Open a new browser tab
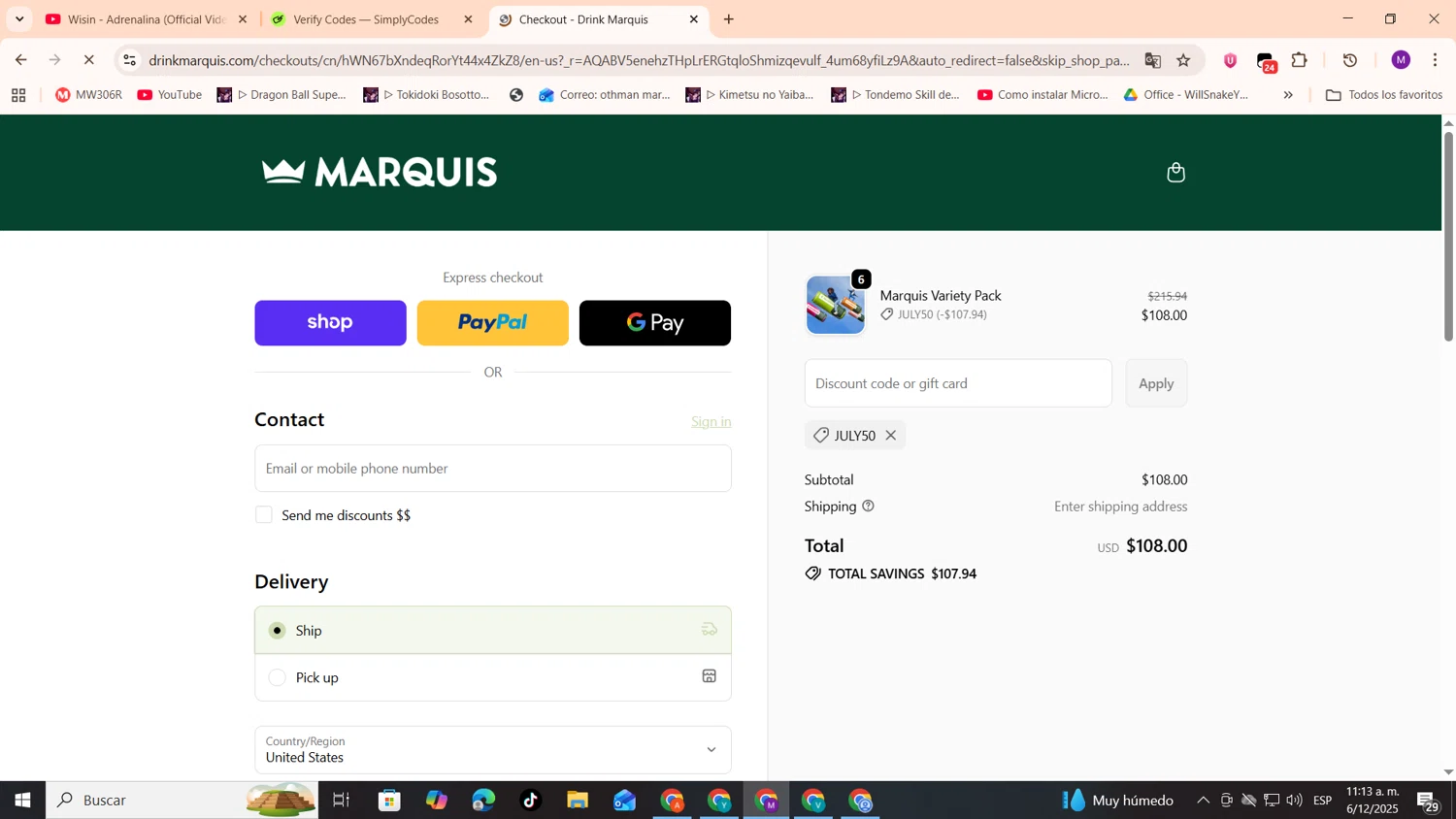This screenshot has width=1456, height=819. pos(729,19)
